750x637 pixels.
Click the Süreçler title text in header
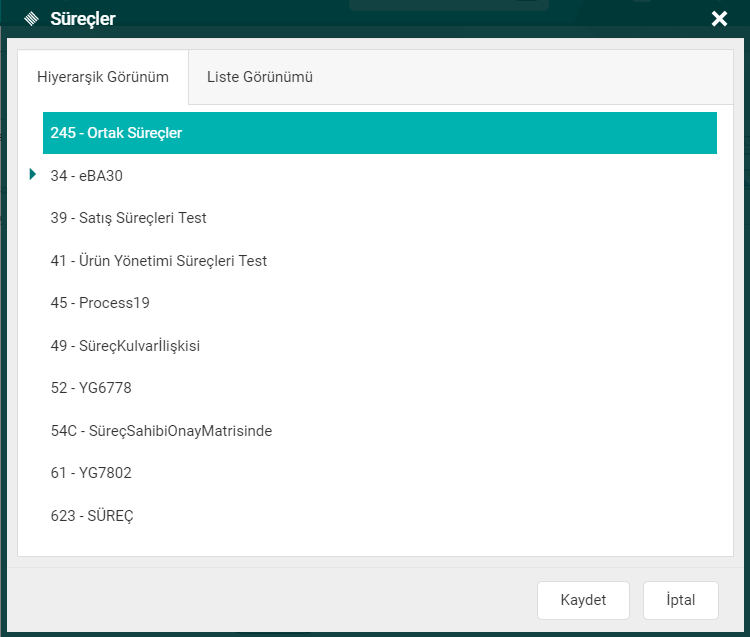tap(83, 19)
